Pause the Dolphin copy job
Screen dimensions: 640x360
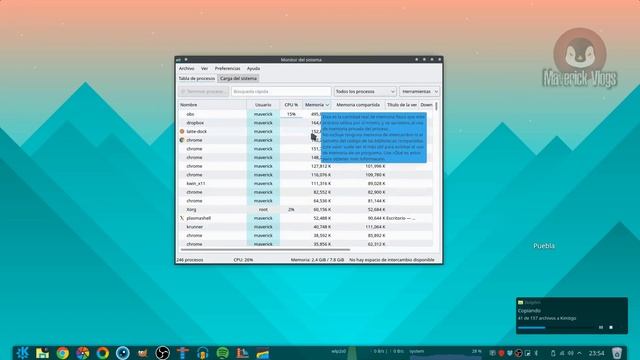(x=601, y=327)
